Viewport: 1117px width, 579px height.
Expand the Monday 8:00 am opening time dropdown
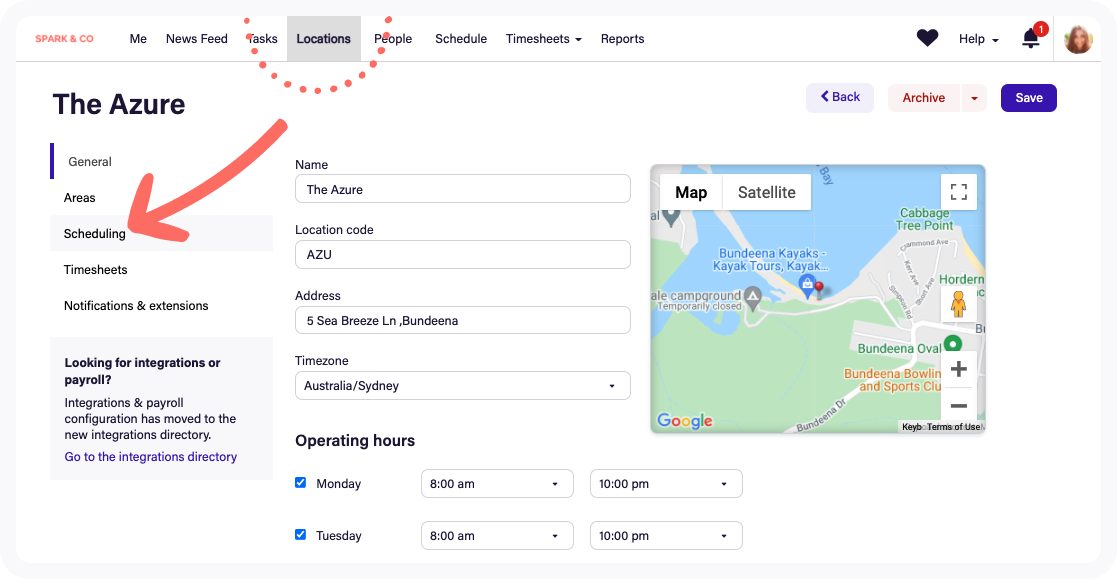coord(497,484)
